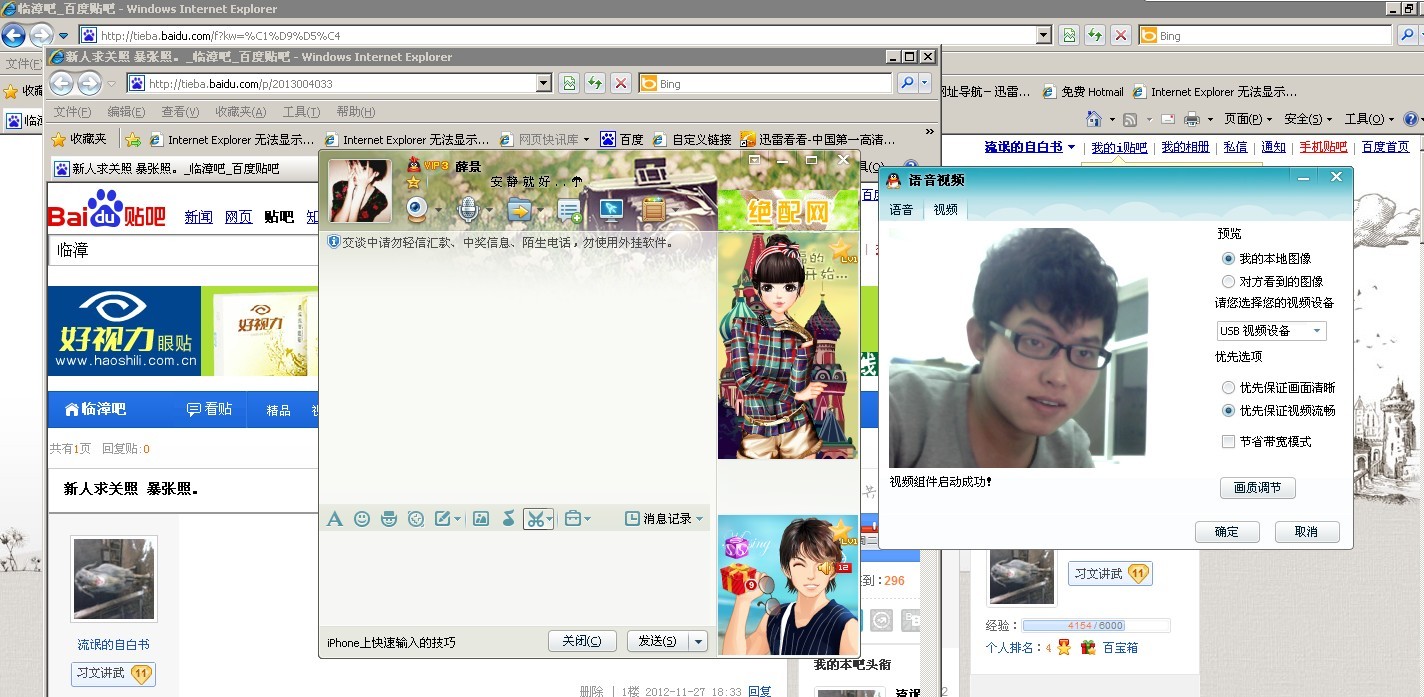Expand the 发送 button options arrow
Image resolution: width=1424 pixels, height=697 pixels.
coord(698,641)
